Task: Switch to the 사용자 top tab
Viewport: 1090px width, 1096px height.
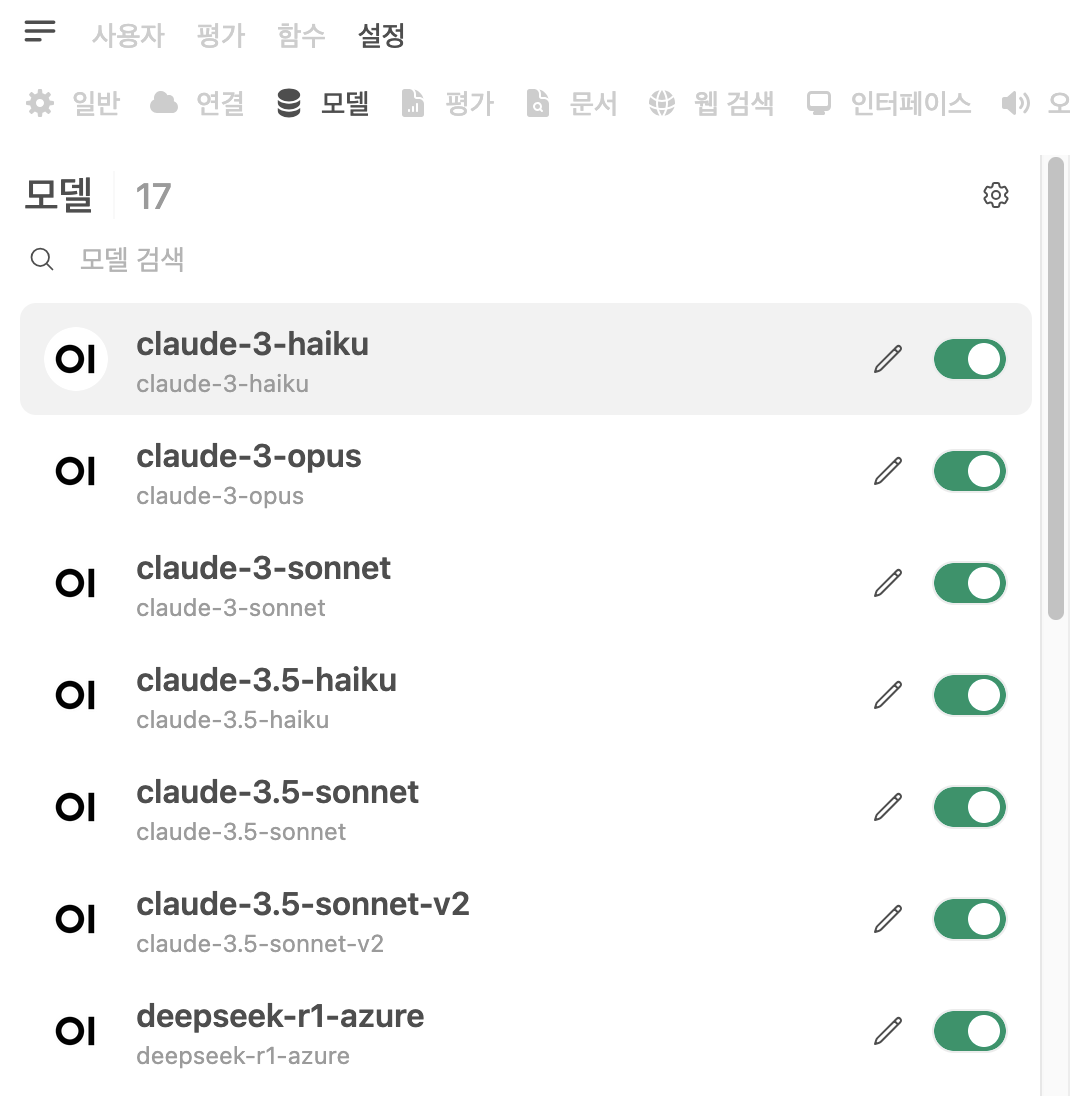Action: 128,35
